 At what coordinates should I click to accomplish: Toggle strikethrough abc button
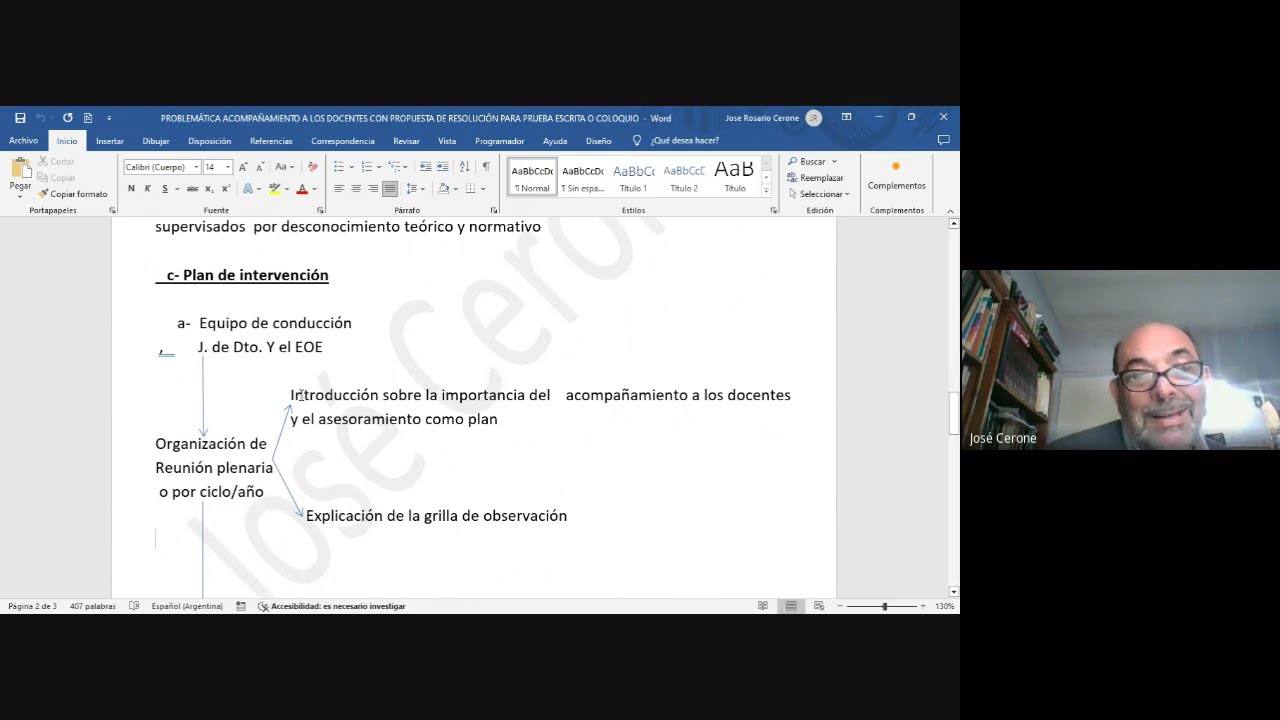tap(192, 189)
